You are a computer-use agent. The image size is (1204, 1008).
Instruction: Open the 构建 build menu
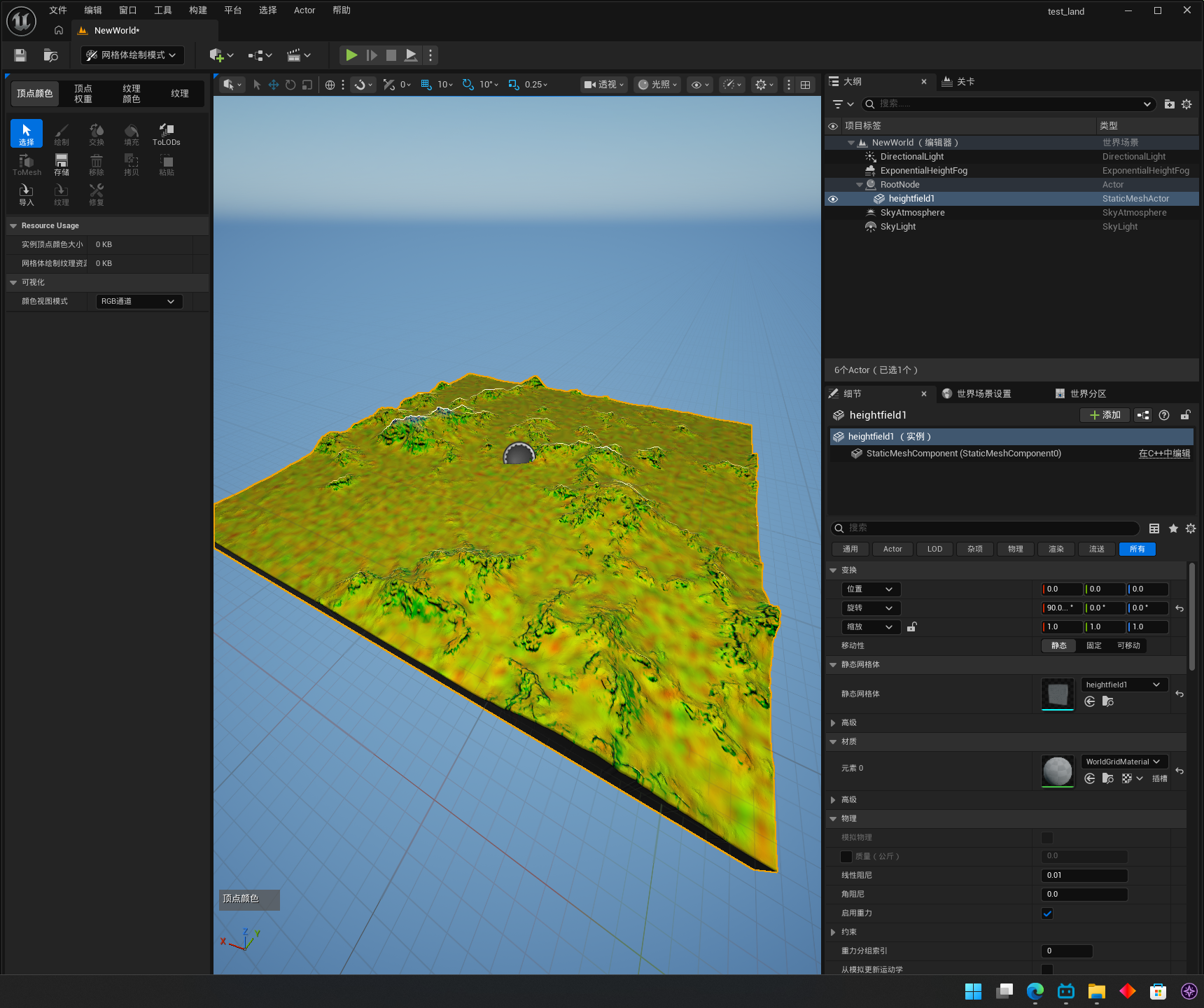pyautogui.click(x=198, y=10)
